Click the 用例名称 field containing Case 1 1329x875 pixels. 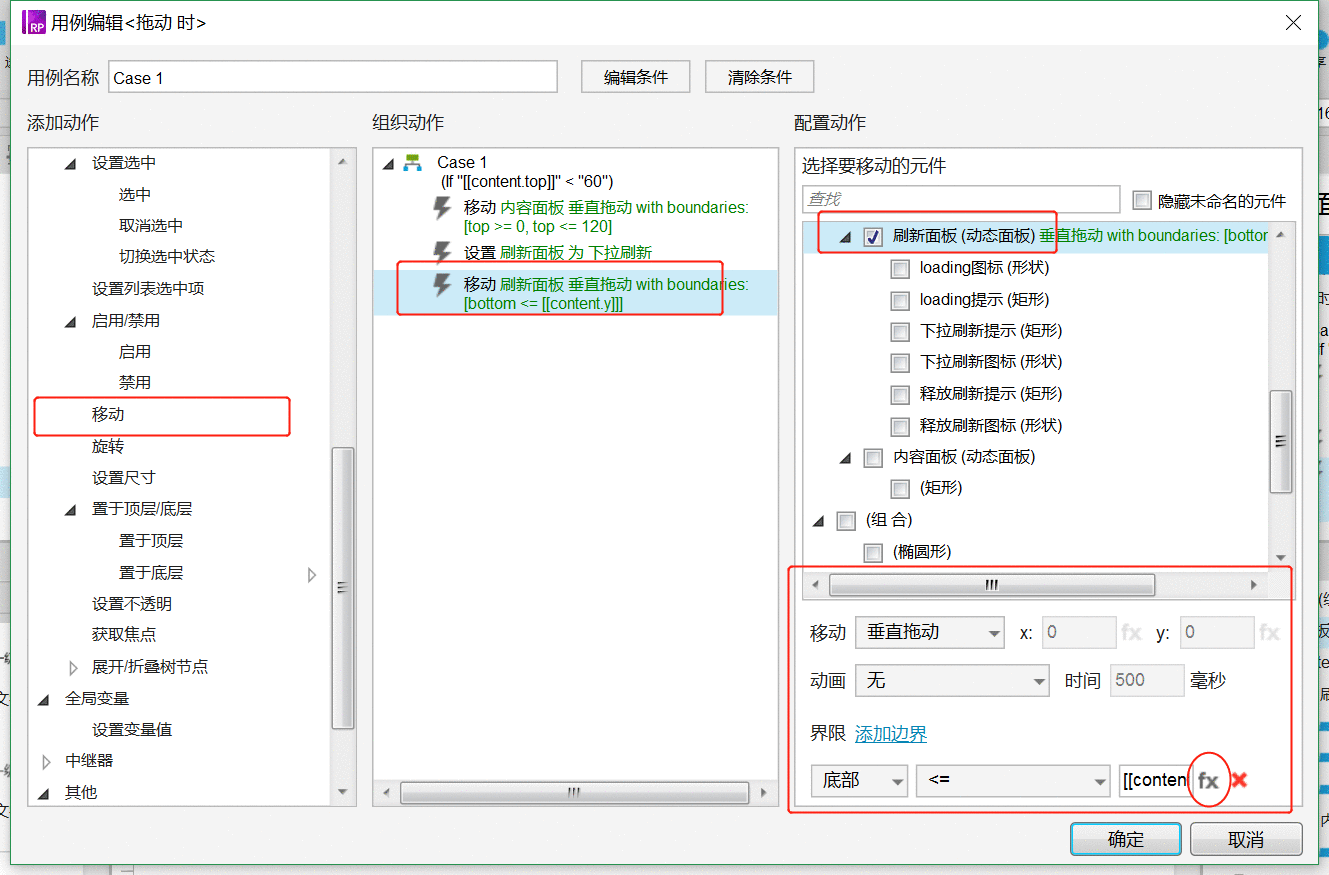332,77
